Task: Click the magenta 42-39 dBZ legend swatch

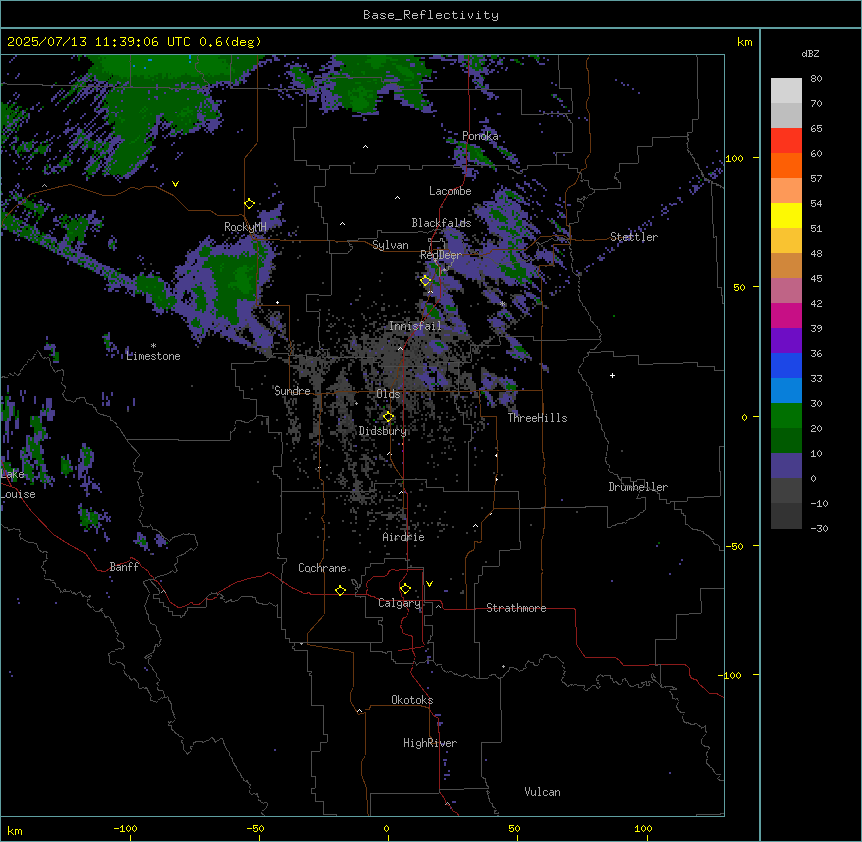Action: 786,315
